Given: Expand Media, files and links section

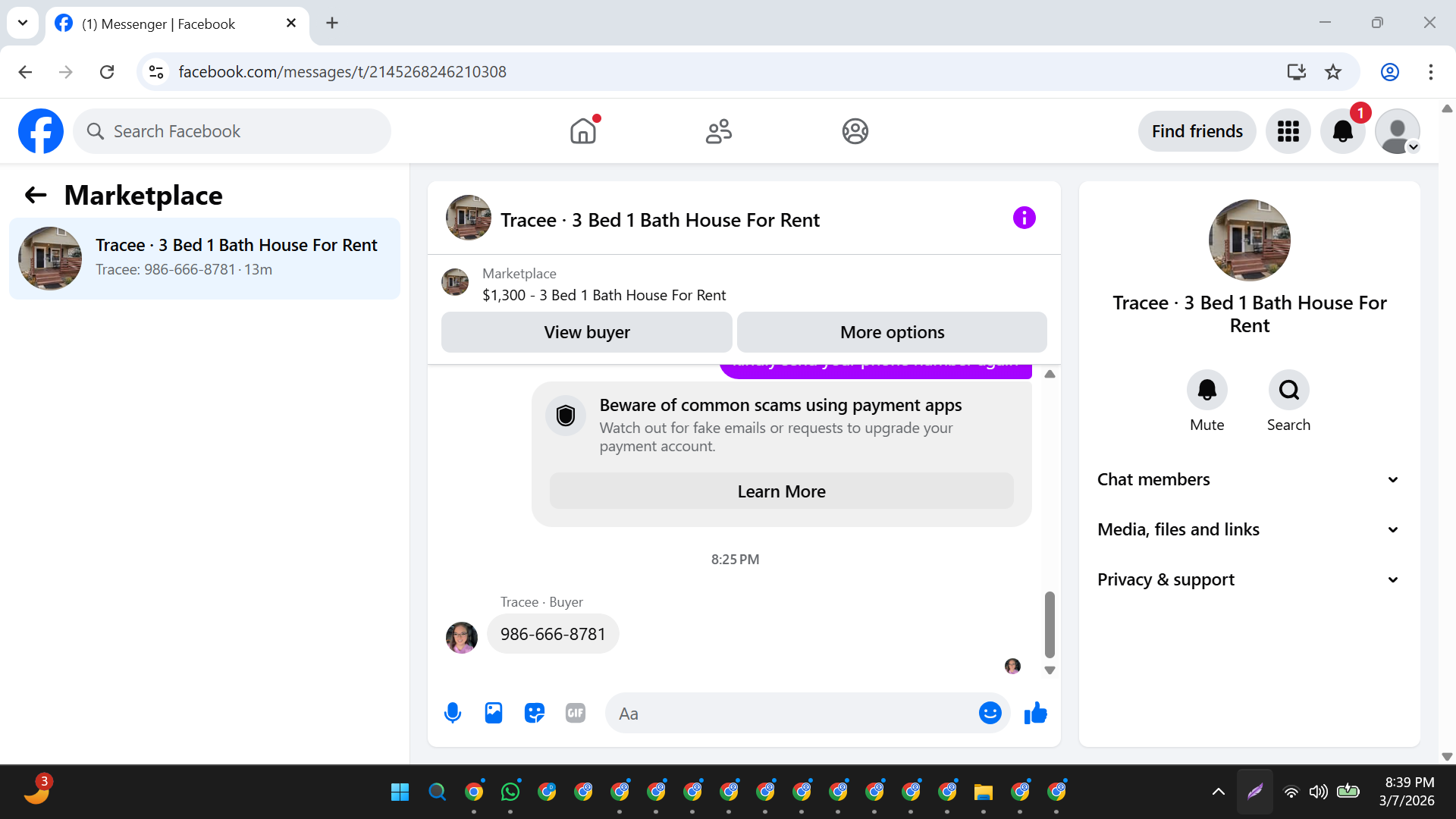Looking at the screenshot, I should click(x=1248, y=529).
